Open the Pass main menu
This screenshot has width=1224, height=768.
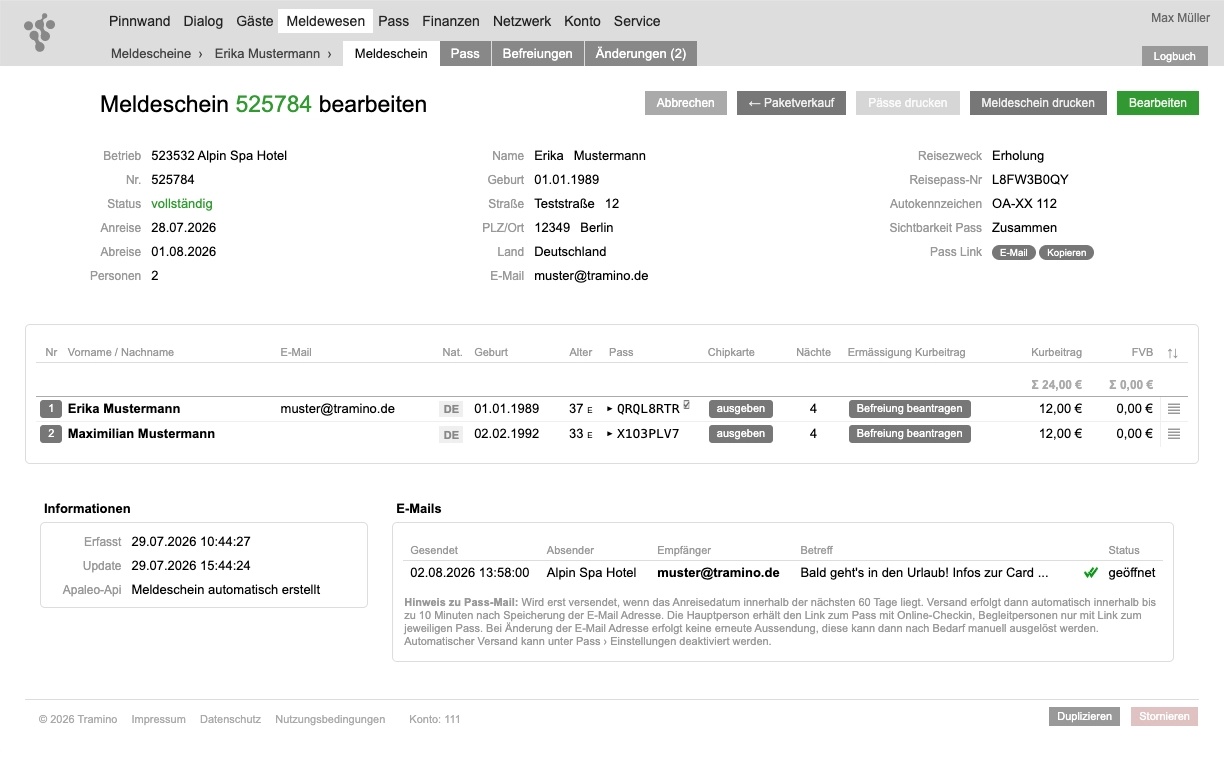click(x=394, y=21)
